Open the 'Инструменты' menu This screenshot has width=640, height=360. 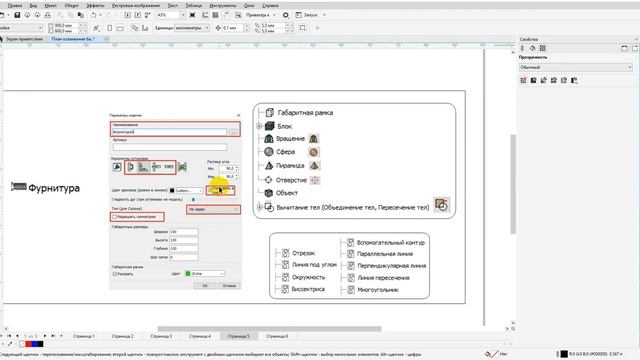223,6
